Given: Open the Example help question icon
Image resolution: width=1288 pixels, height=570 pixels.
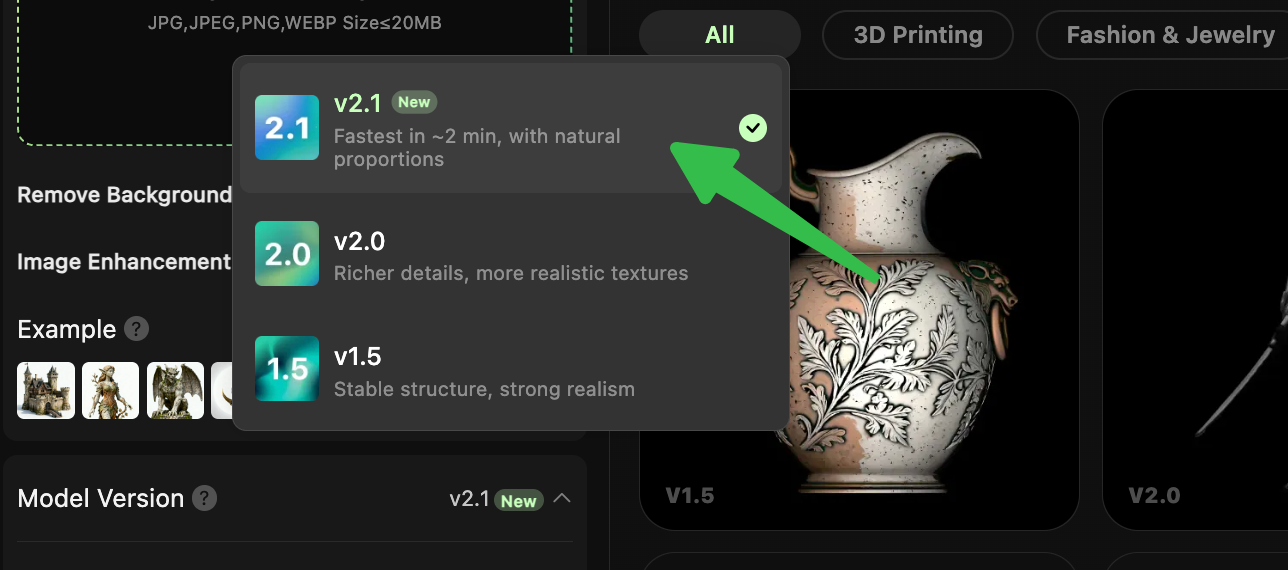Looking at the screenshot, I should pos(137,329).
